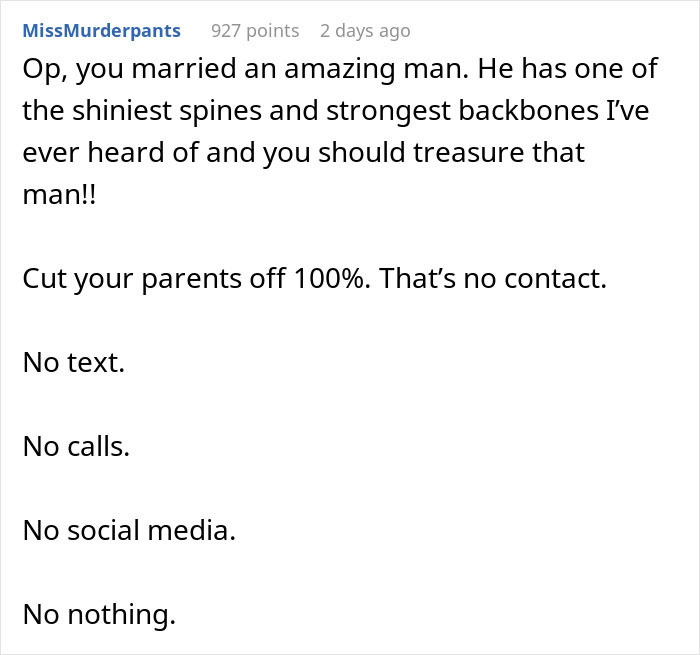
Task: Open the MissMurderpants user profile link
Action: [x=102, y=31]
